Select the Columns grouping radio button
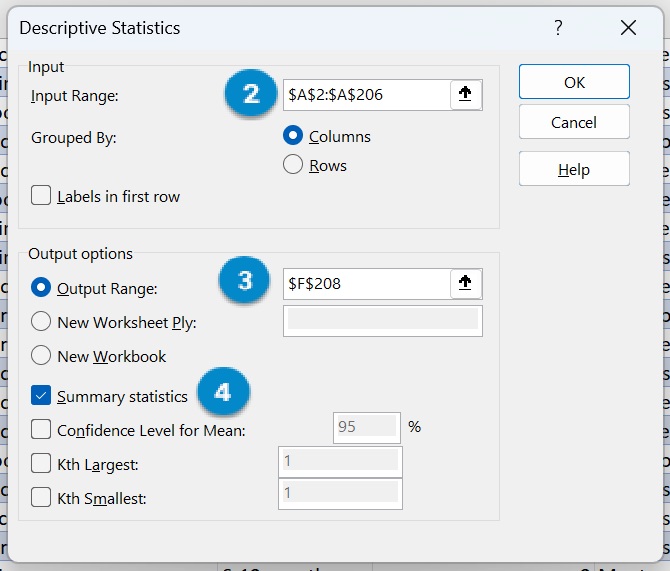670x571 pixels. tap(294, 136)
